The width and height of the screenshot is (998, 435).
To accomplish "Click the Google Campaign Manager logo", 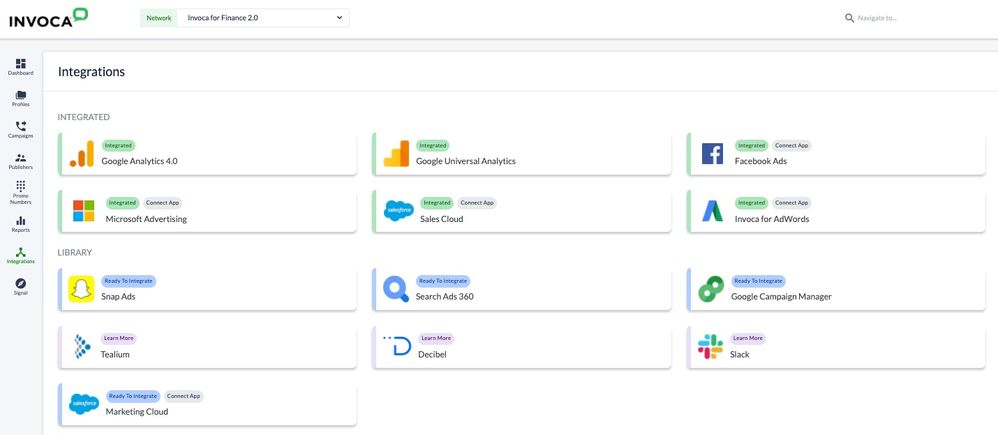I will [711, 289].
